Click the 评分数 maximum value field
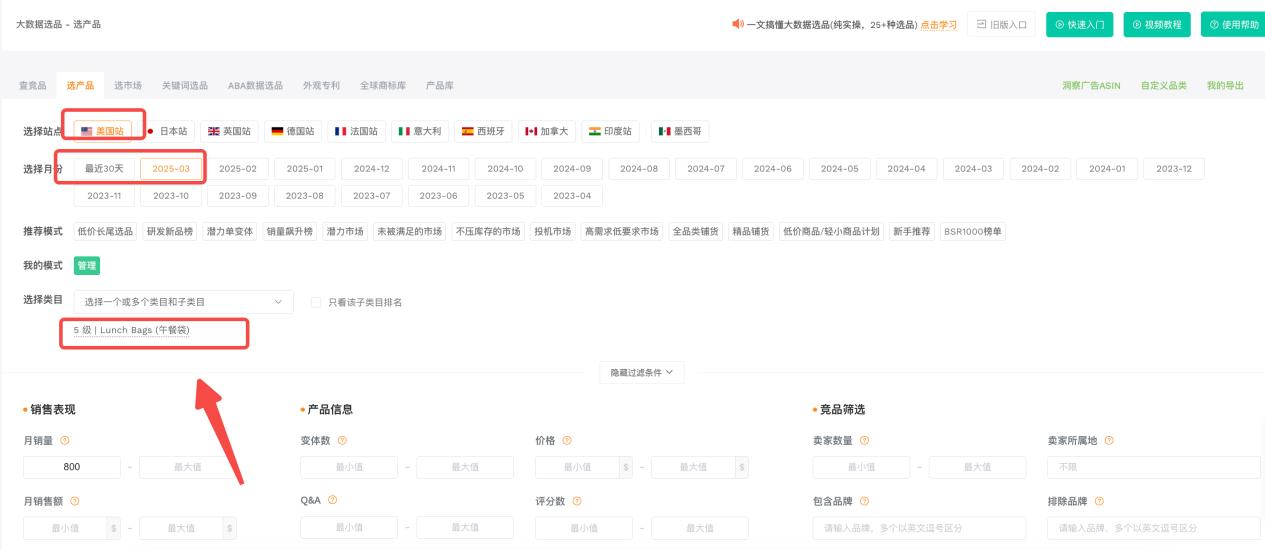The image size is (1265, 550). (x=700, y=528)
